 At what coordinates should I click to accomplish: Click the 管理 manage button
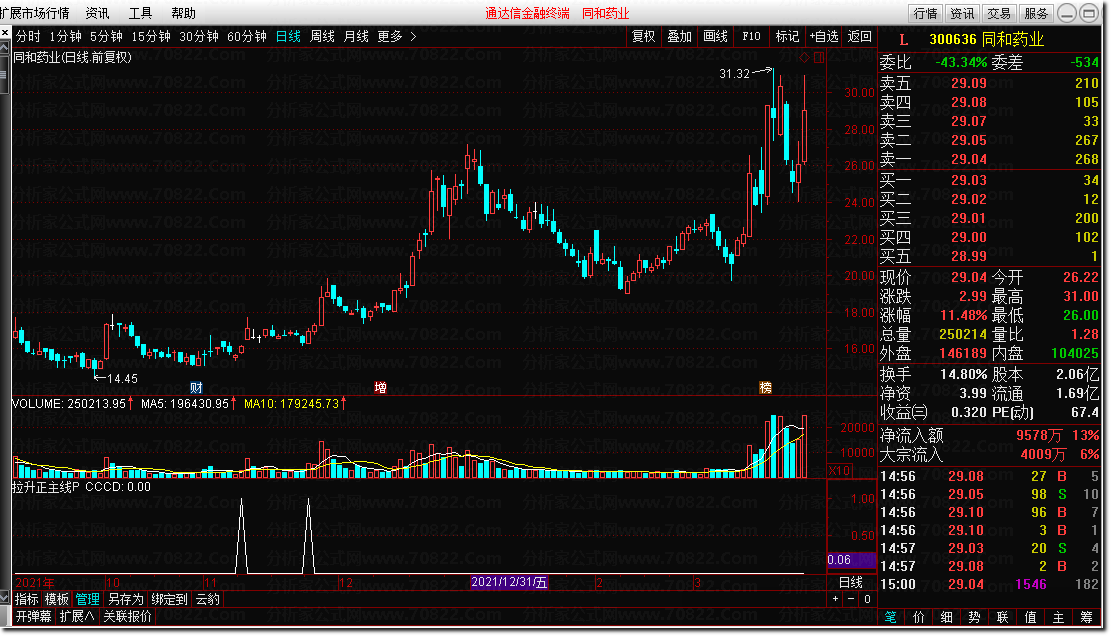tap(88, 599)
